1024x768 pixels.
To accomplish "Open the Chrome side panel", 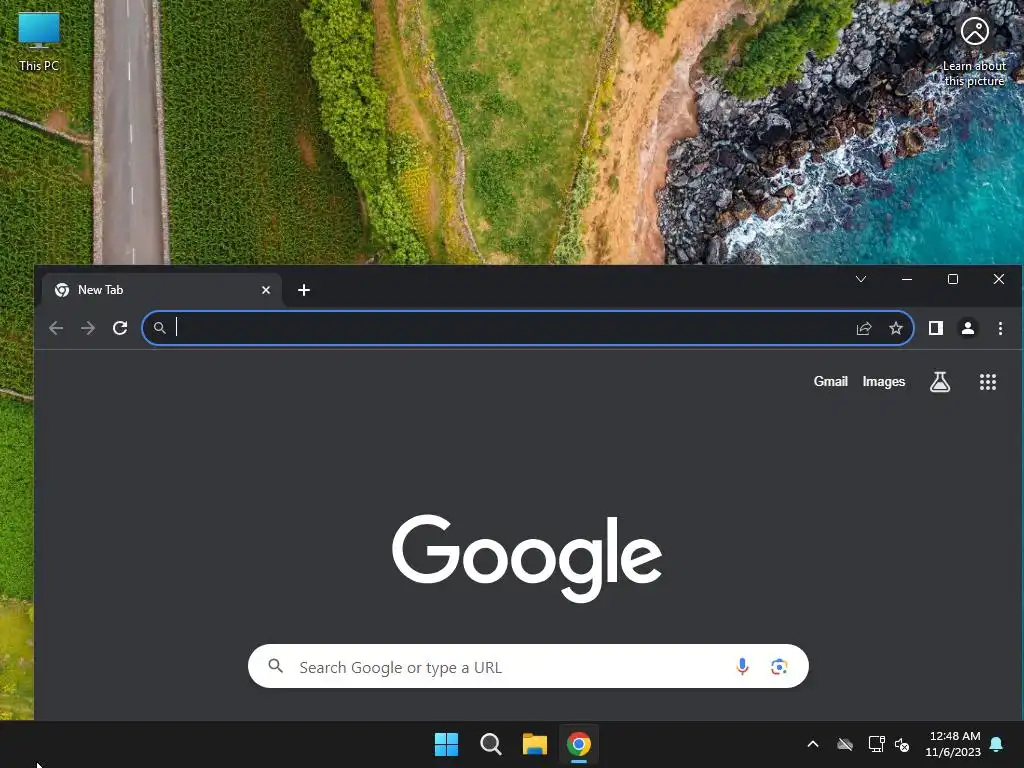I will coord(936,328).
